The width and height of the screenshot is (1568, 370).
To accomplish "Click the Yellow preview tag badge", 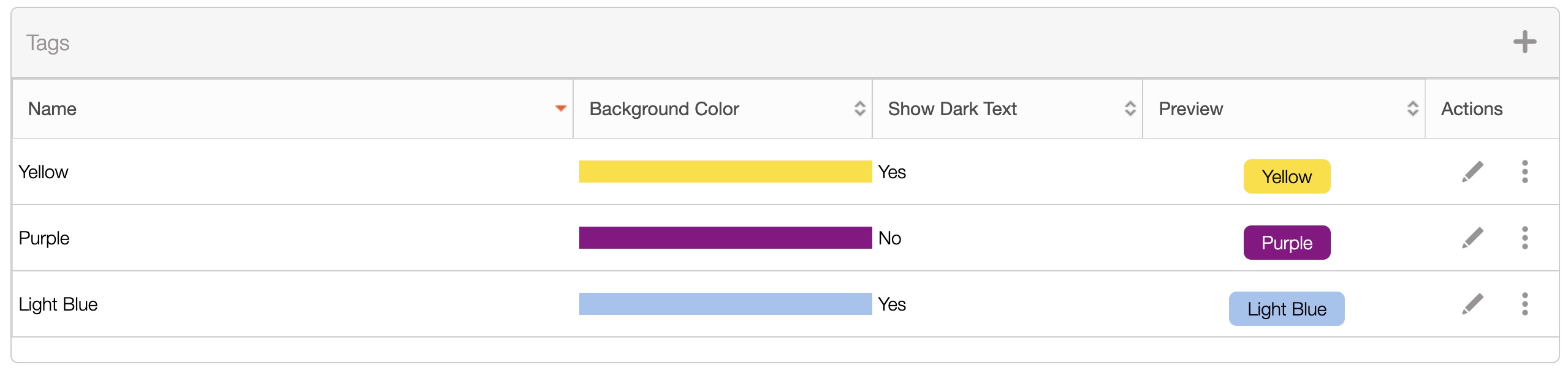I will click(1287, 176).
